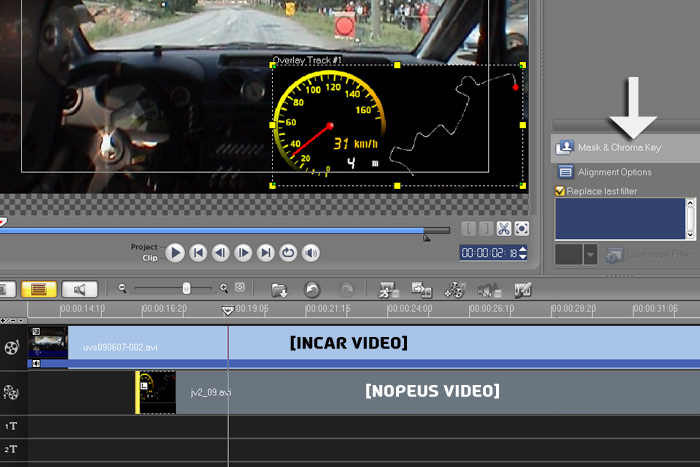Enlarge the preview window icon

pyautogui.click(x=521, y=229)
